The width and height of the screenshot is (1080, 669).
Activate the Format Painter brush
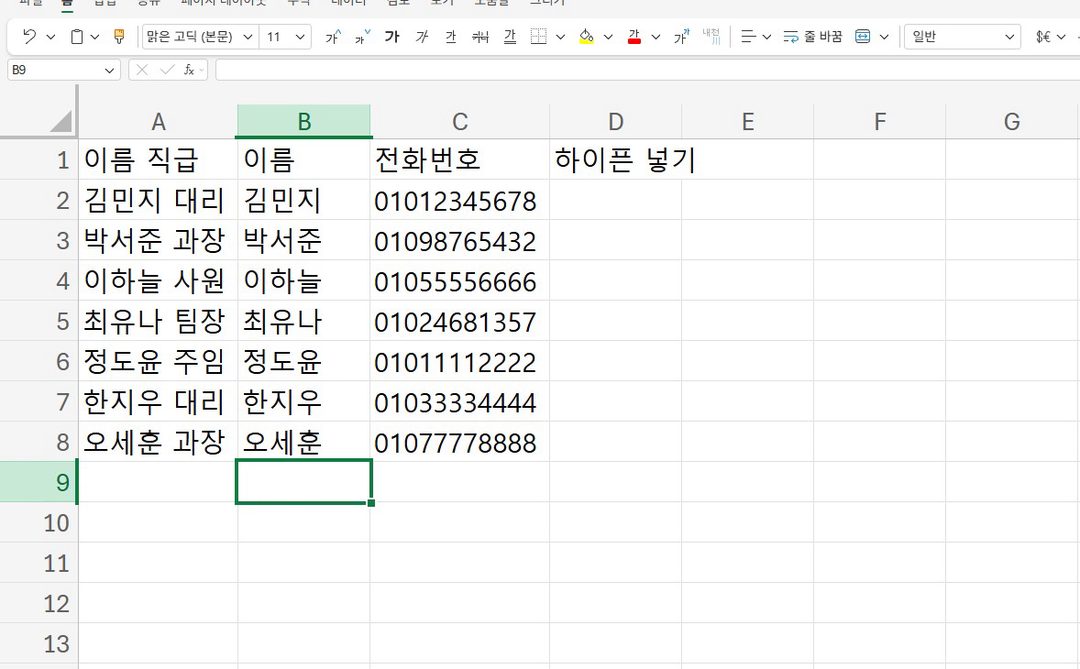[118, 37]
